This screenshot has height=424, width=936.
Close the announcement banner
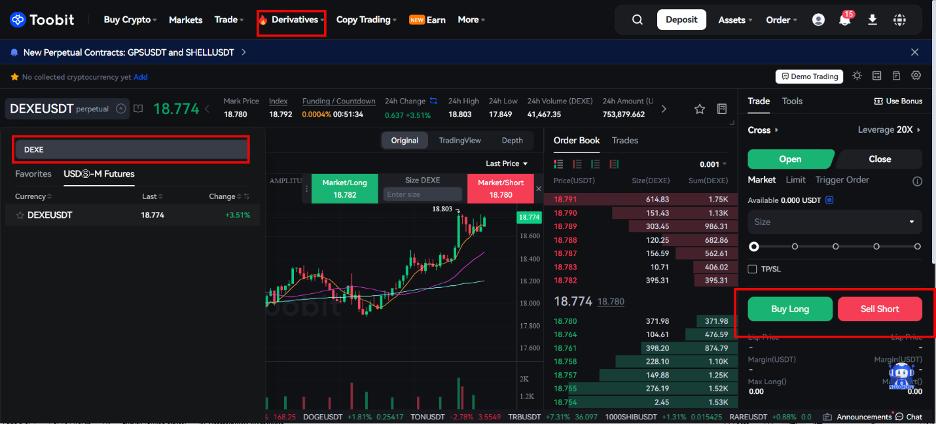coord(915,52)
